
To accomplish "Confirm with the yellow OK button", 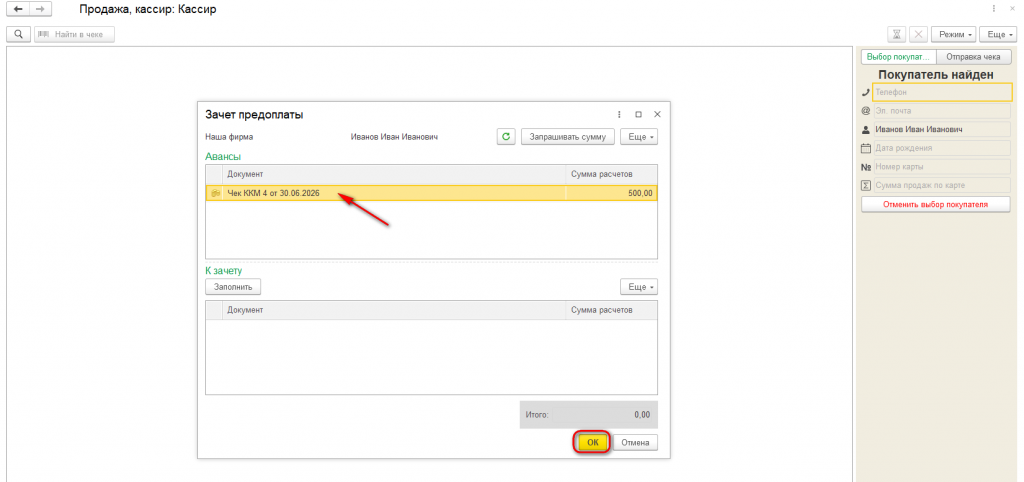I will pyautogui.click(x=592, y=442).
